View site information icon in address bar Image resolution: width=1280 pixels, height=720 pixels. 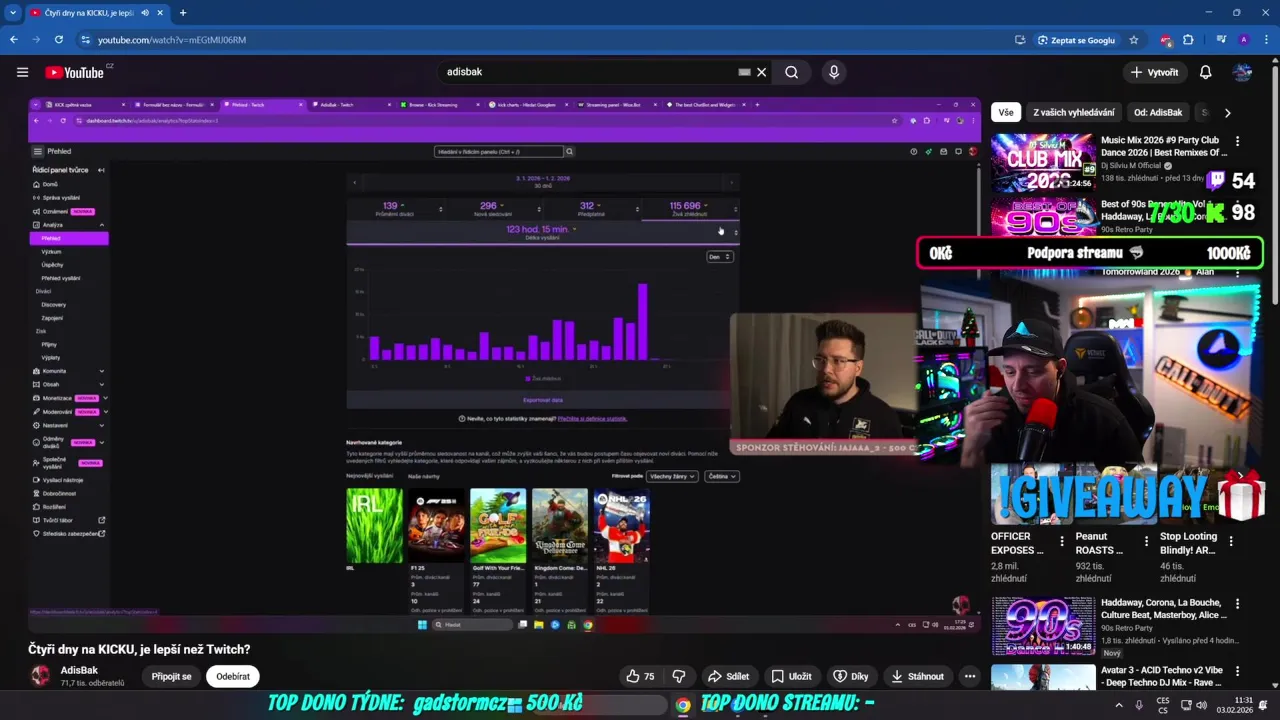pos(86,40)
